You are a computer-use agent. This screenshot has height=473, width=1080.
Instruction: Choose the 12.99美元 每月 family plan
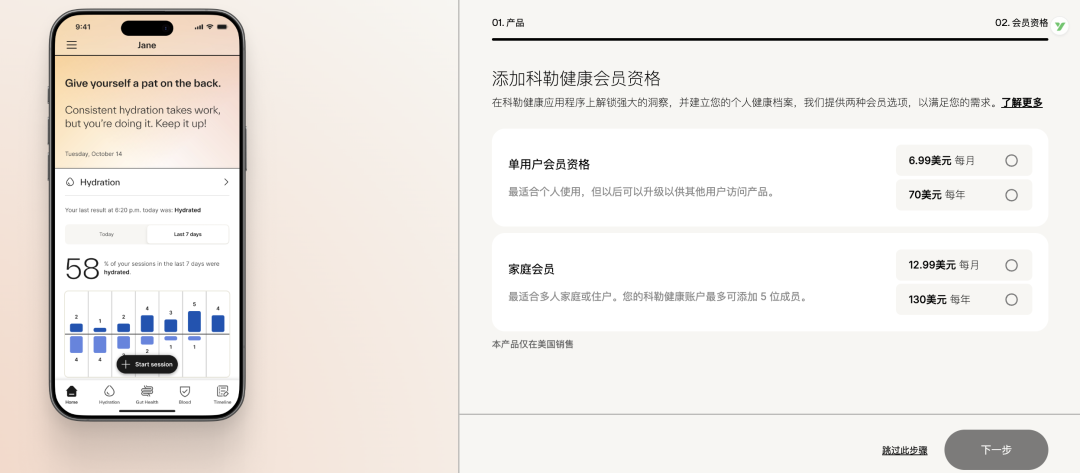[1011, 265]
